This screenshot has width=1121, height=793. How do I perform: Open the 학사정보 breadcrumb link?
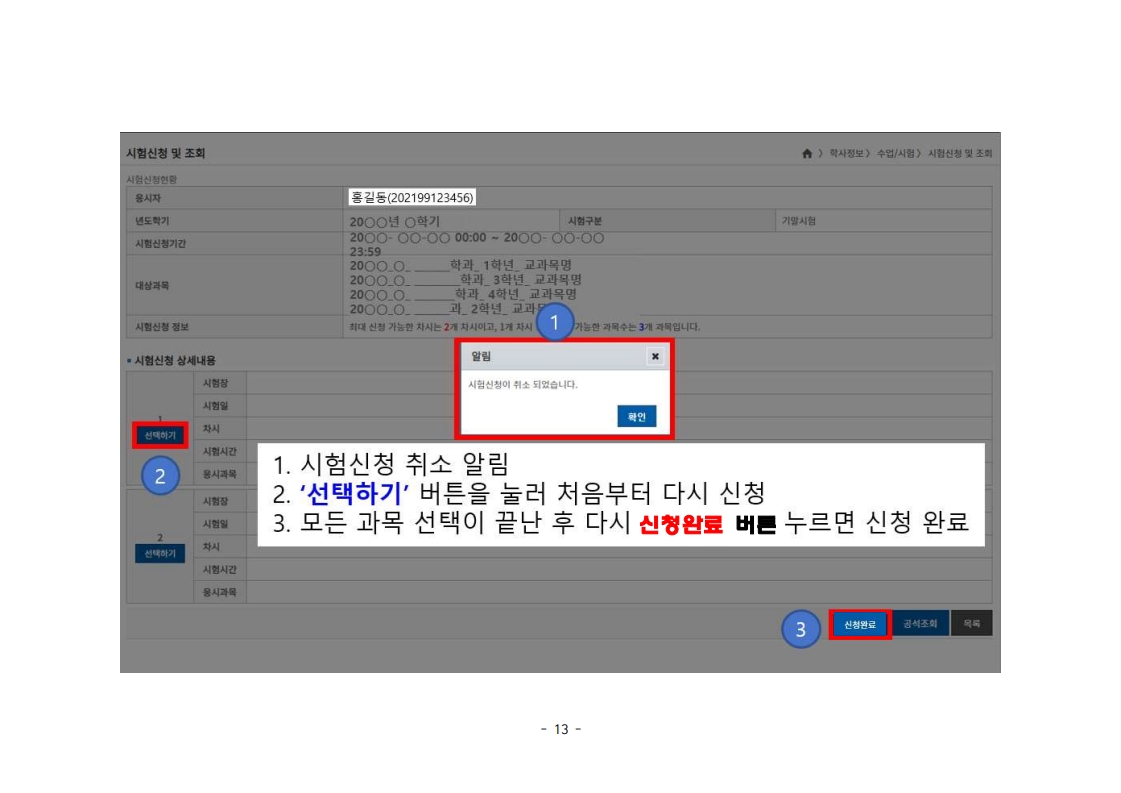click(x=845, y=153)
